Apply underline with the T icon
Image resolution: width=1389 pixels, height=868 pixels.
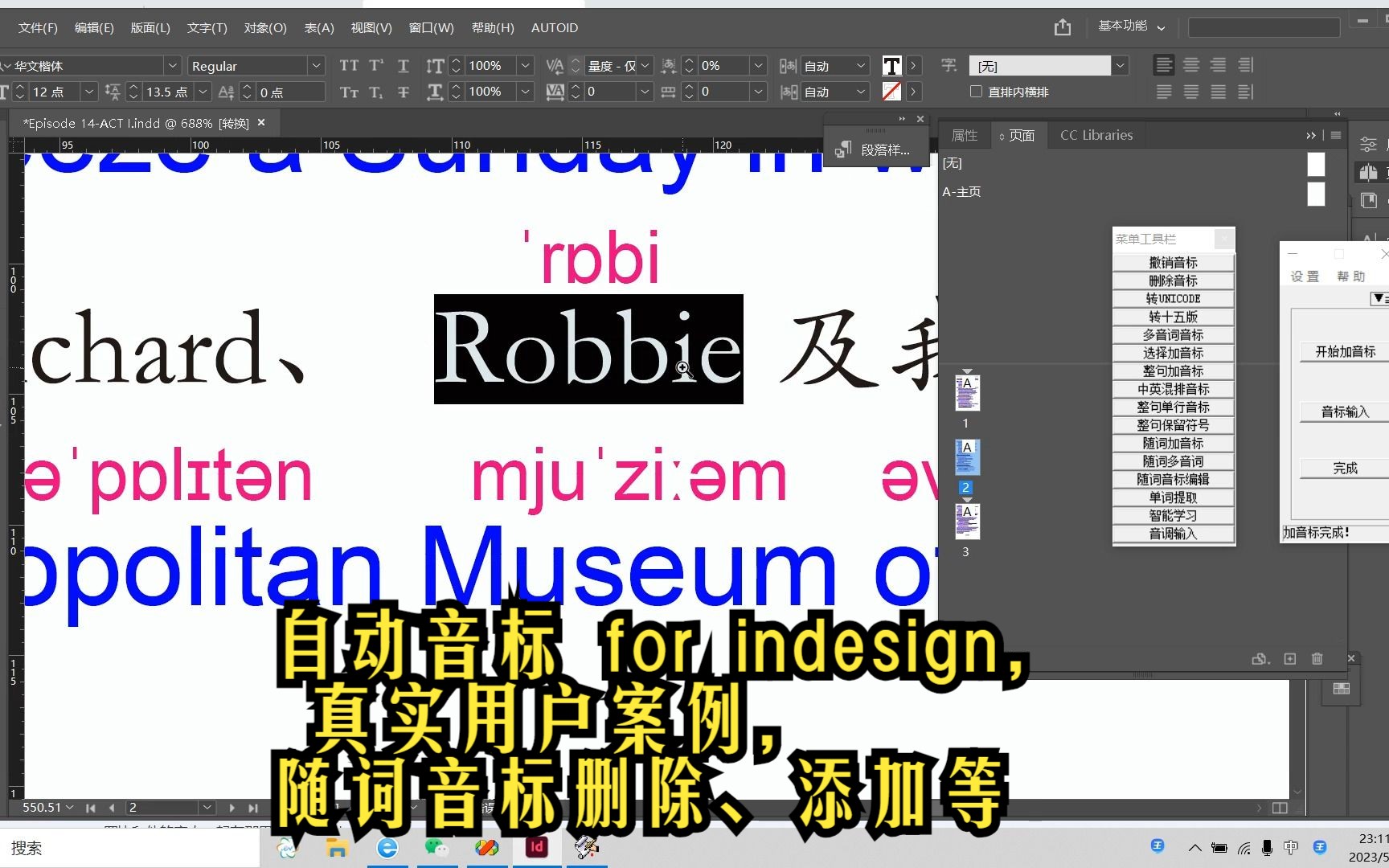pos(403,65)
